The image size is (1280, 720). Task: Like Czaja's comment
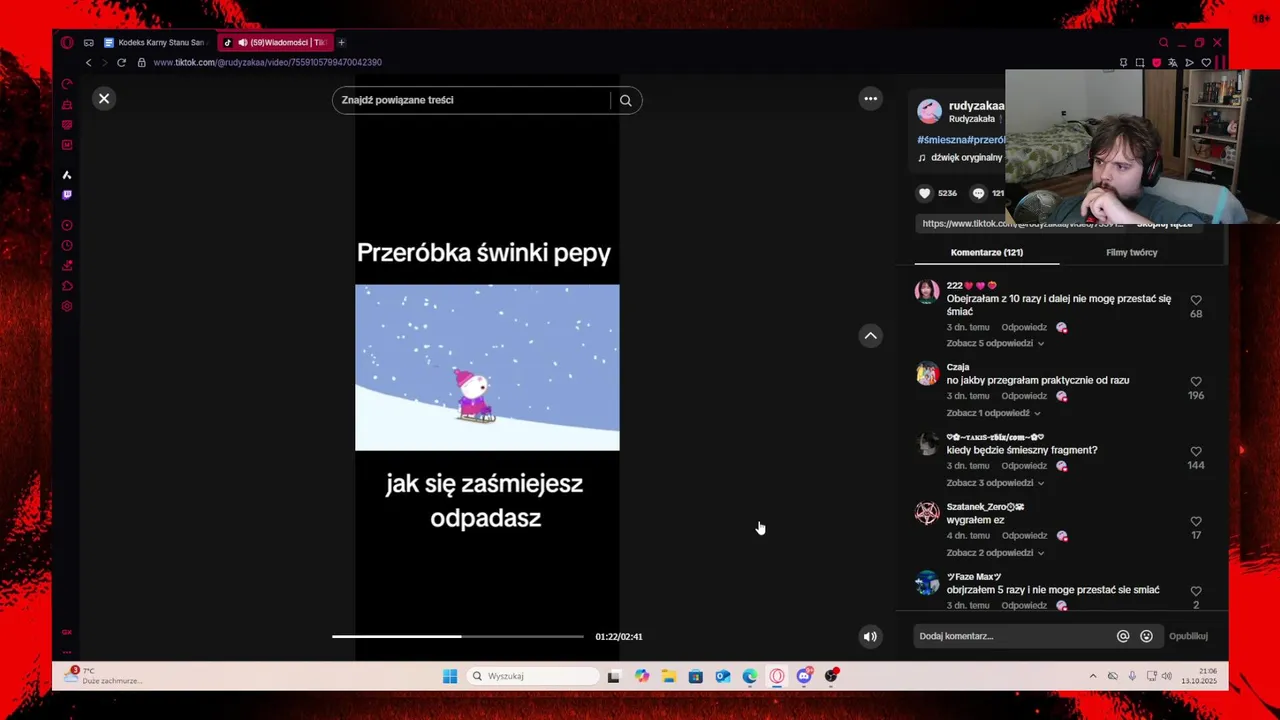click(1196, 382)
